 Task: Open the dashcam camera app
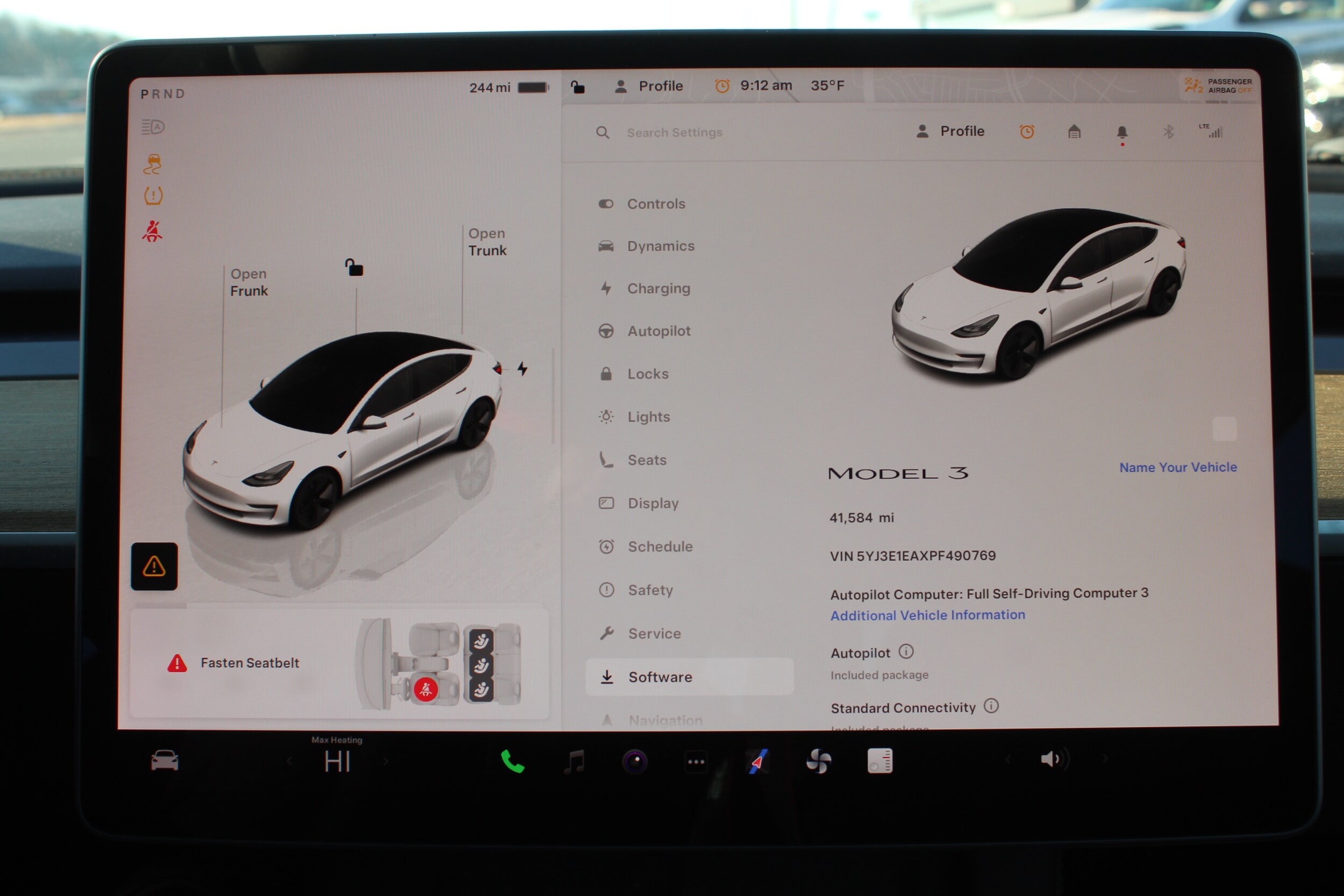(x=635, y=762)
